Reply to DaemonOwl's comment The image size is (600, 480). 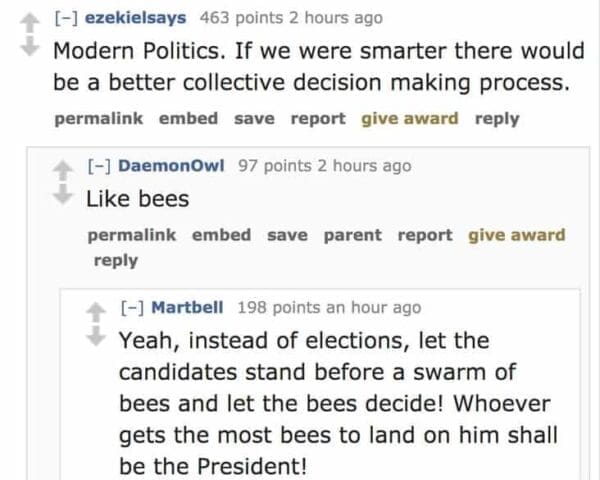point(116,260)
